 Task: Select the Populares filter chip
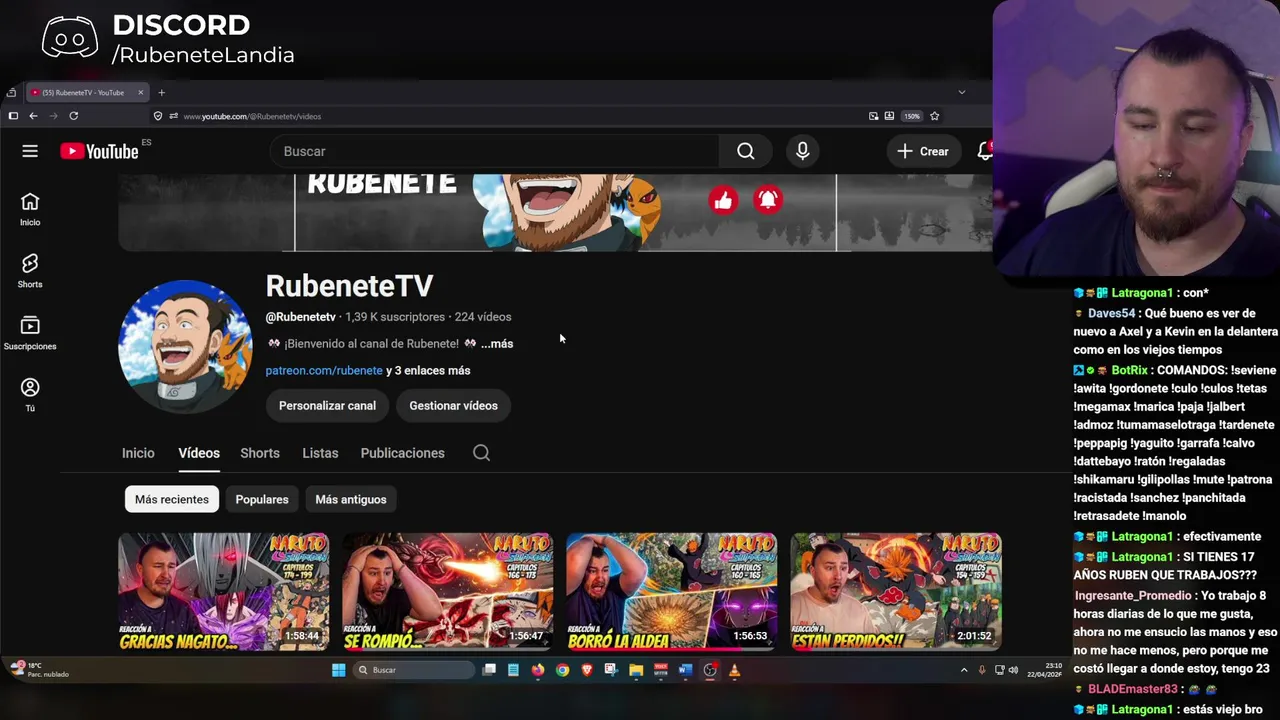[x=262, y=499]
